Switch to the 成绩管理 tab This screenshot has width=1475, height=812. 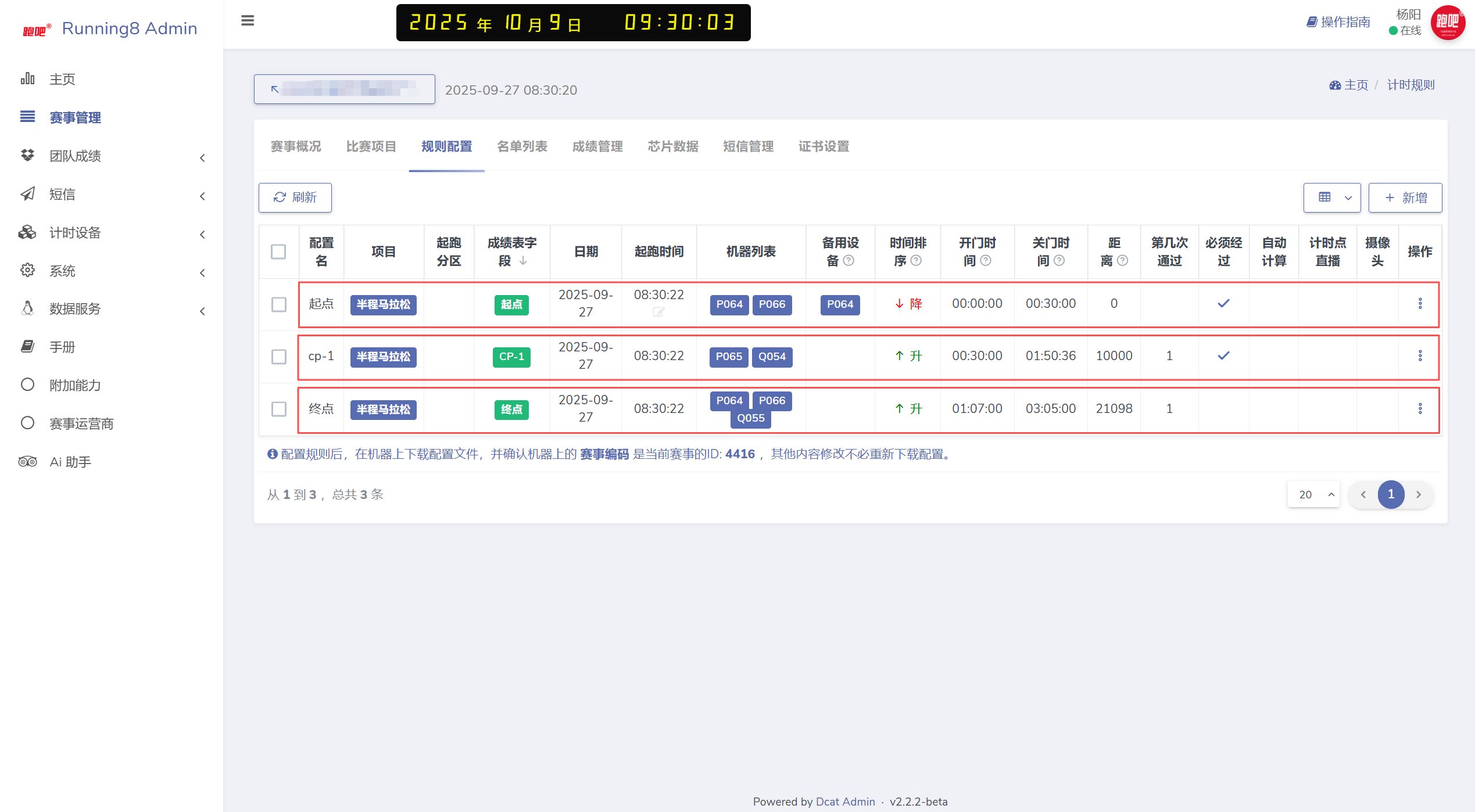(597, 146)
